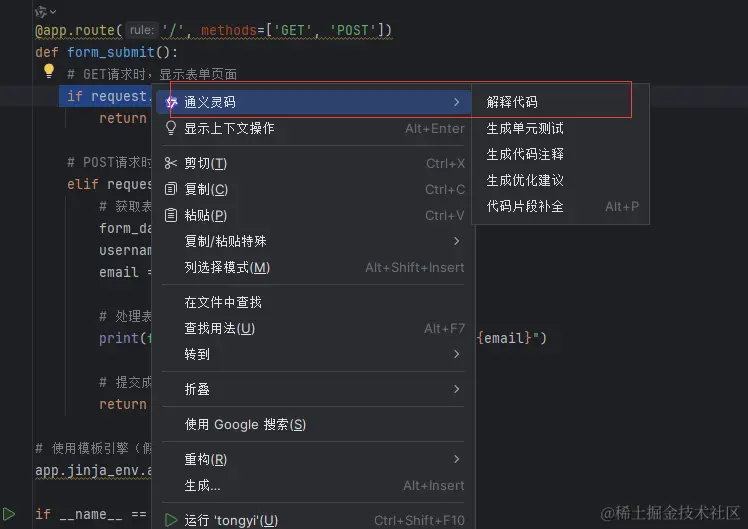Select 在文件中查找 menu item
Screen dimensions: 748x529
tap(313, 302)
